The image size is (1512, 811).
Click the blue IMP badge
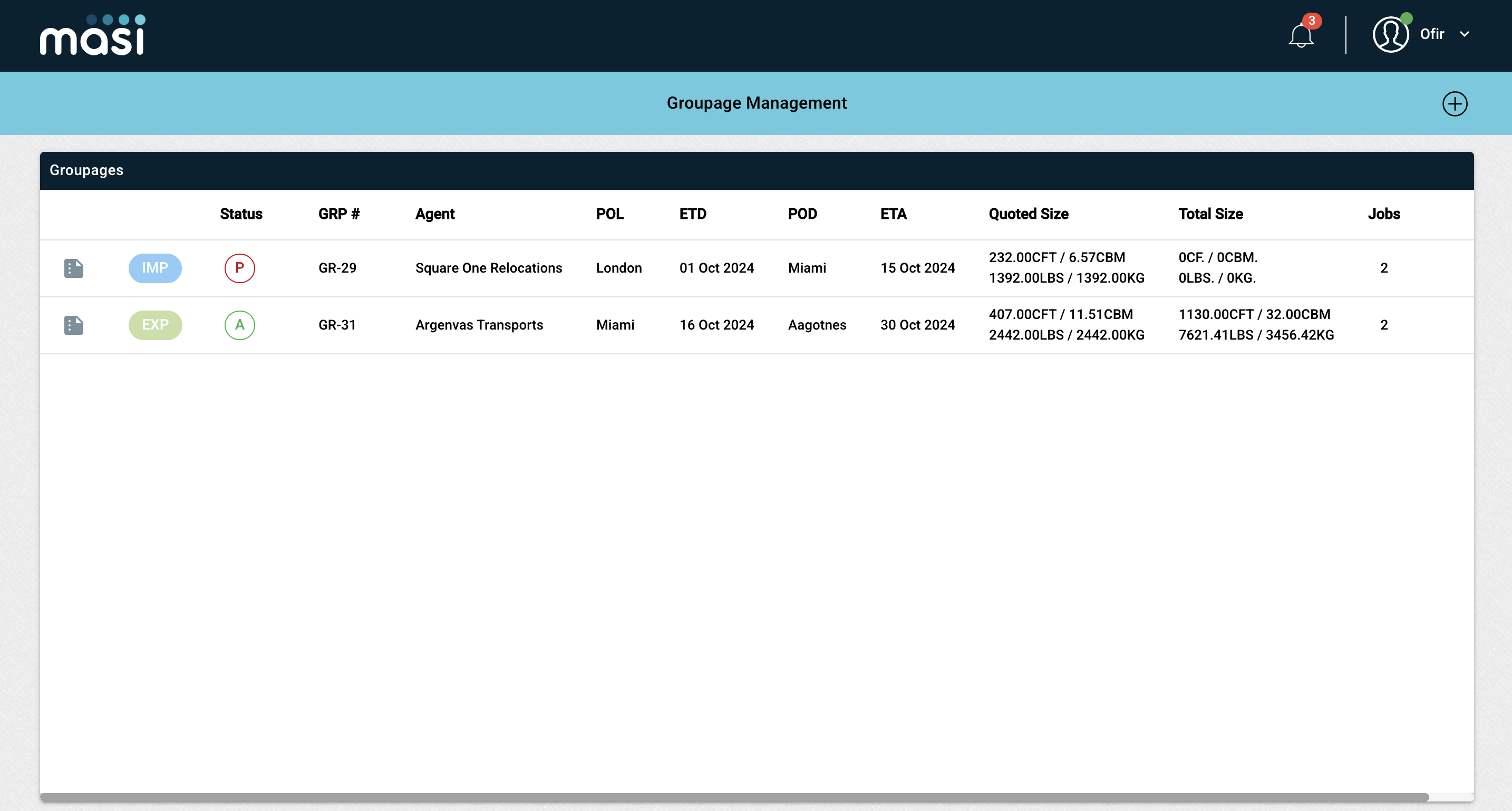tap(155, 268)
